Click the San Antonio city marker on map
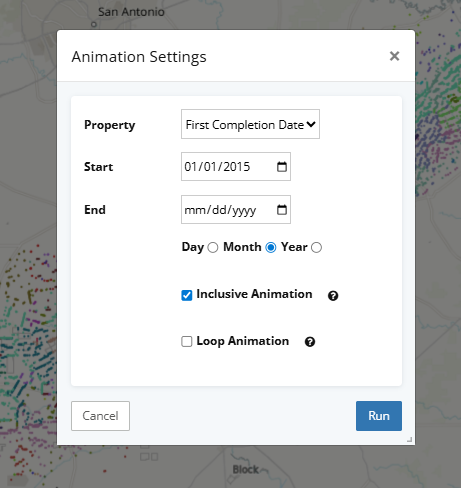This screenshot has height=488, width=461. pyautogui.click(x=94, y=24)
